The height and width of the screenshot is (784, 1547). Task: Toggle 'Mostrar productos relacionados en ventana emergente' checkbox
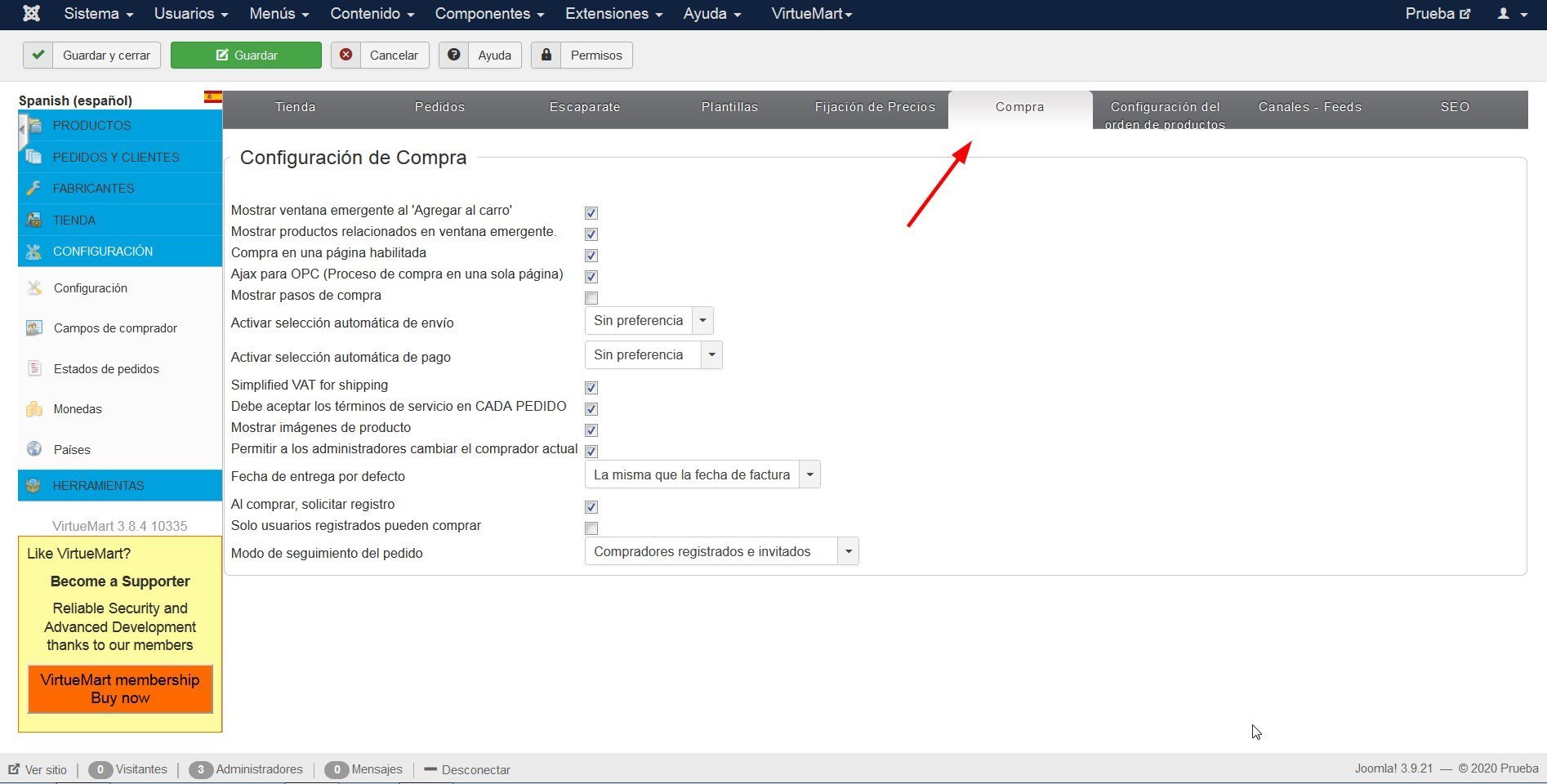(x=591, y=234)
